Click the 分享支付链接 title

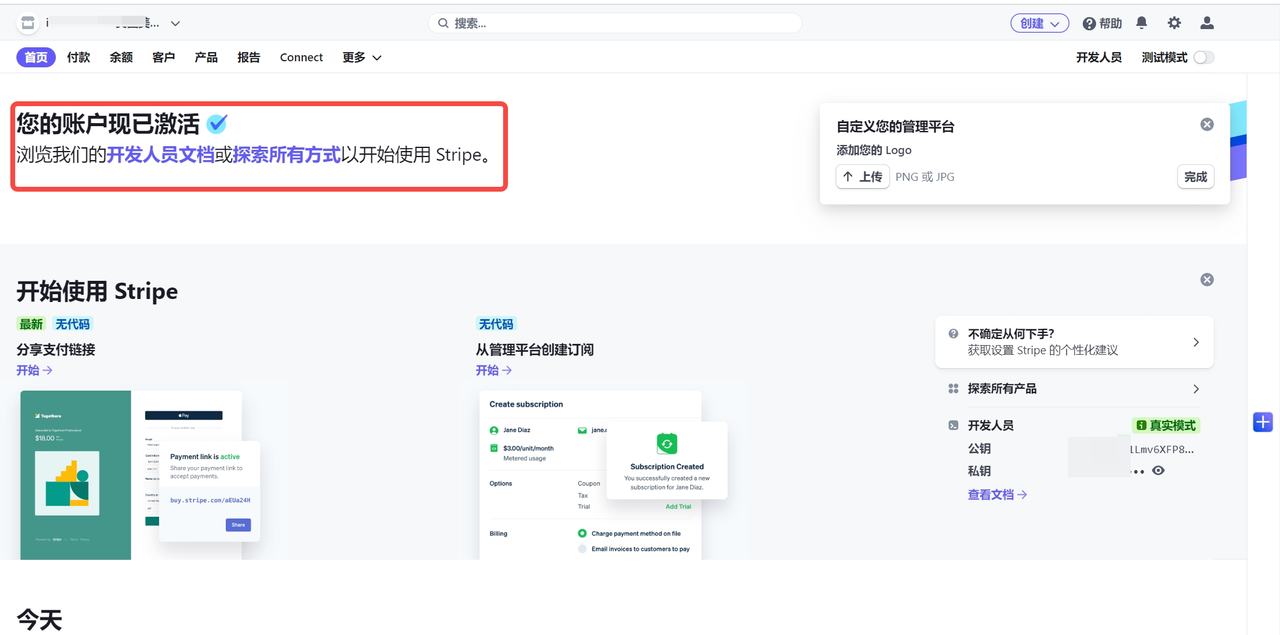56,350
